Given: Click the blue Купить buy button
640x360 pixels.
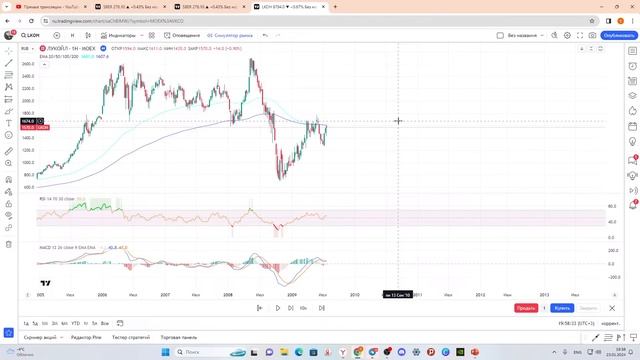Looking at the screenshot, I should 562,308.
